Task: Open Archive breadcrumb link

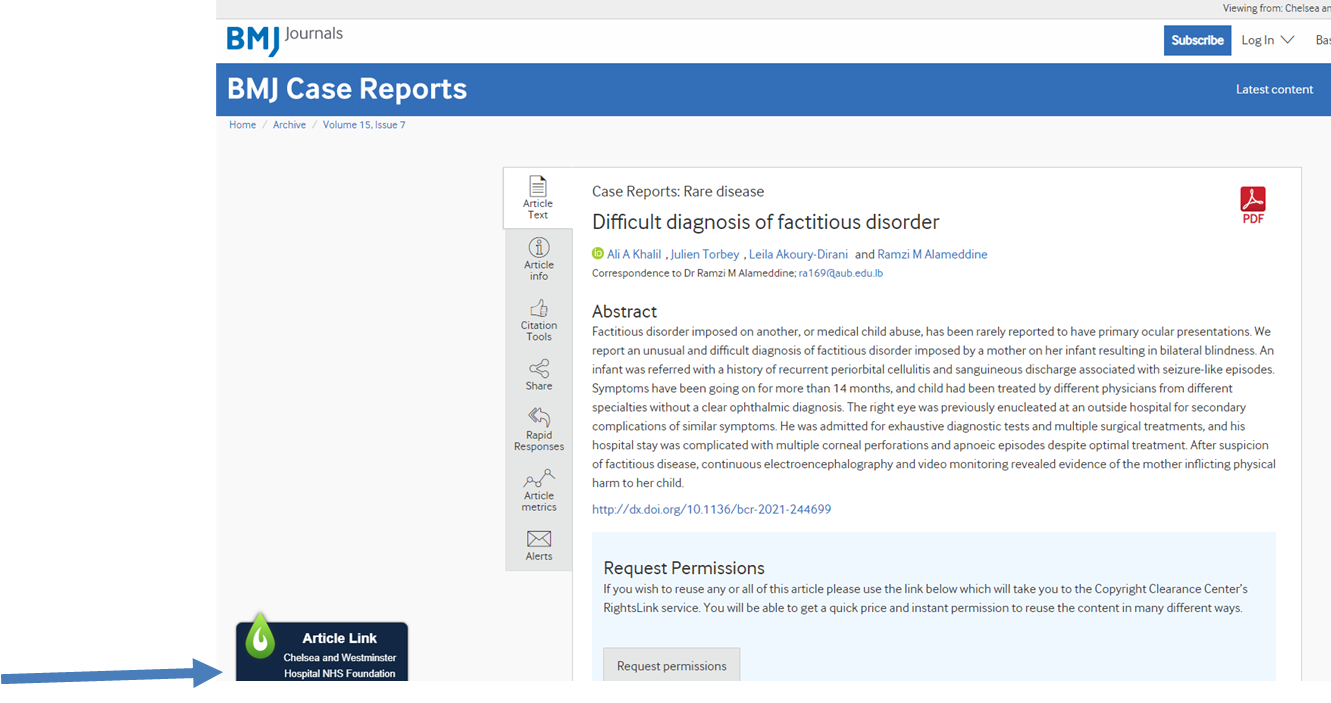Action: coord(289,125)
